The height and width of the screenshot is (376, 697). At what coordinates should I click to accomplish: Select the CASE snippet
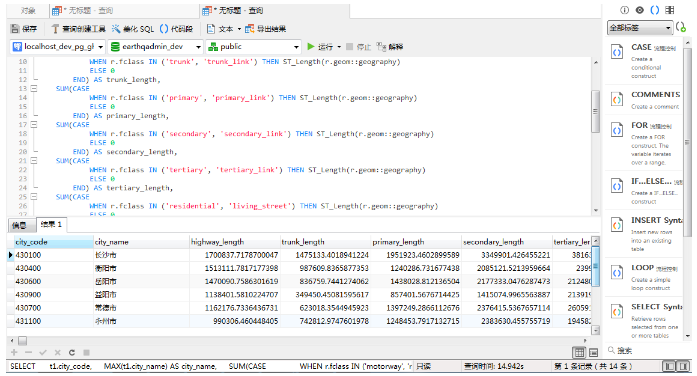644,61
